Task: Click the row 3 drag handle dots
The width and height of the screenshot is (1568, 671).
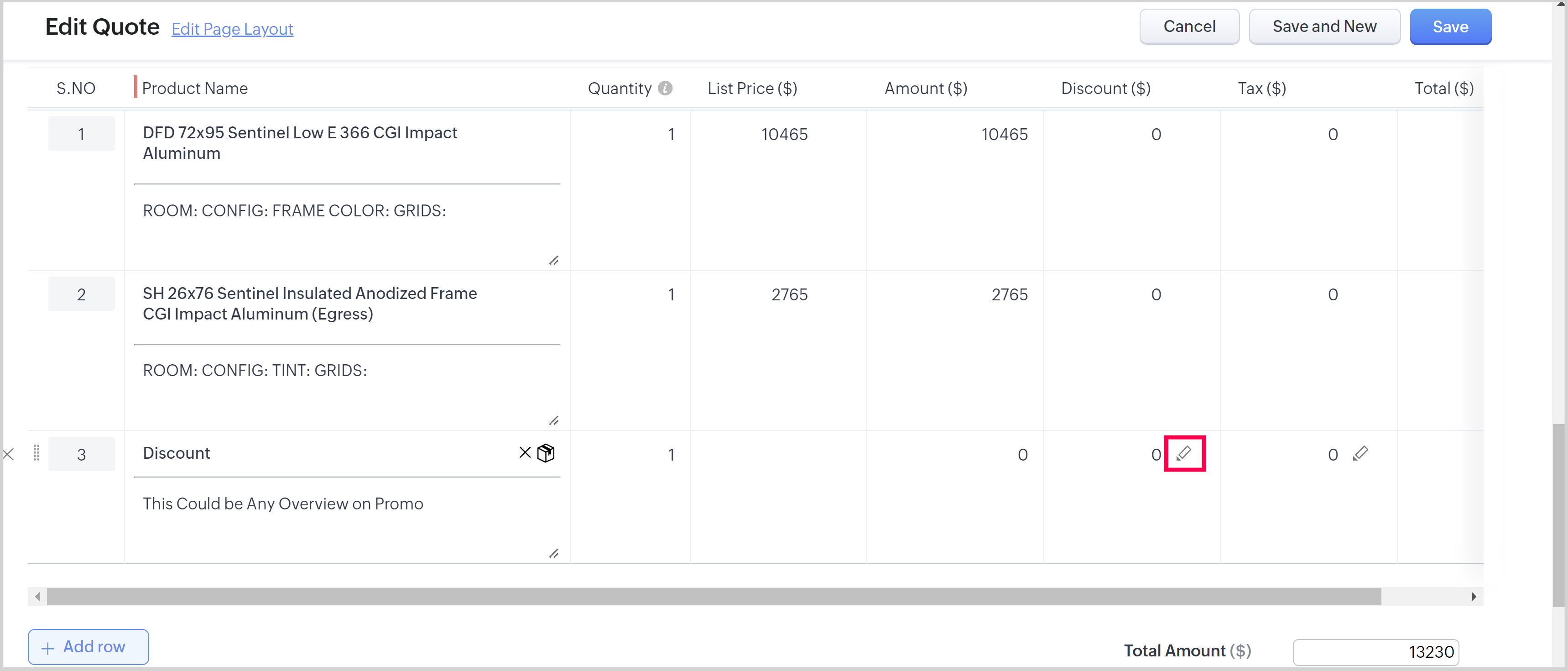Action: click(x=36, y=452)
